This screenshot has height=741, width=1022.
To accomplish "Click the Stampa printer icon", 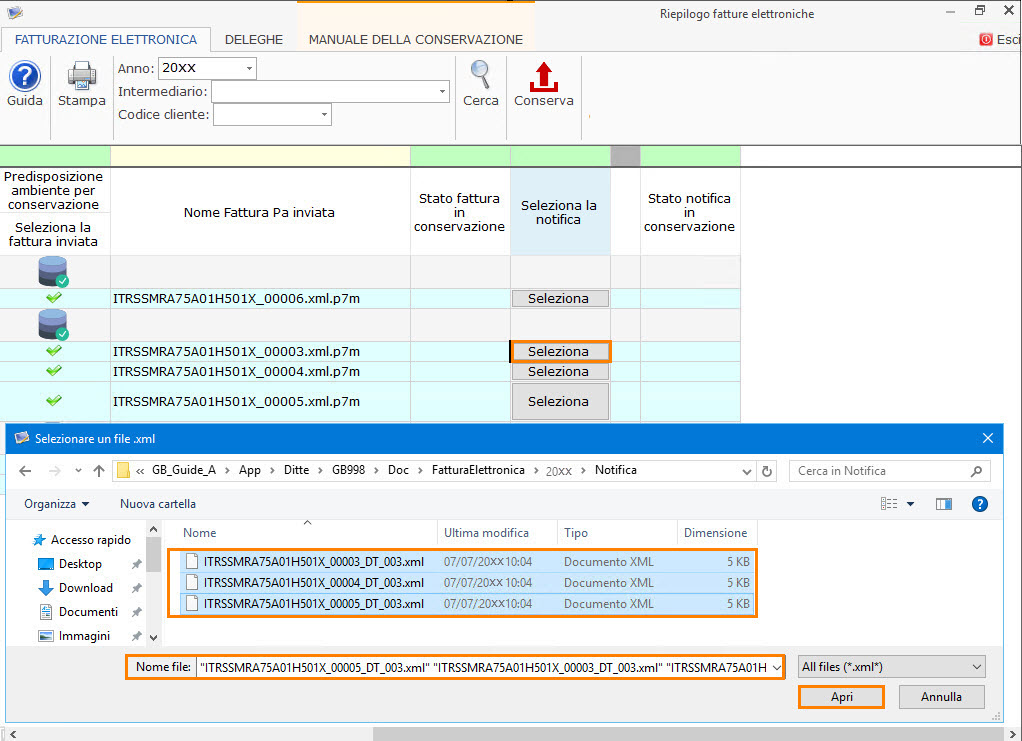I will point(81,77).
